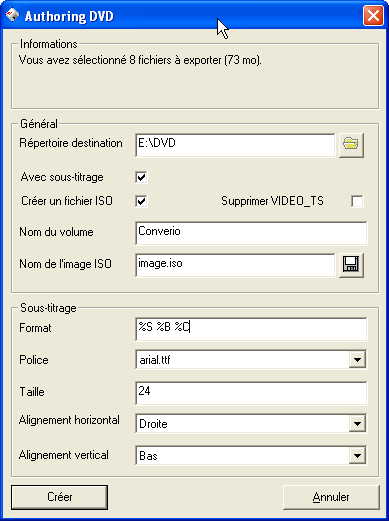Viewport: 389px width, 521px height.
Task: Click the Créer button
Action: point(59,497)
